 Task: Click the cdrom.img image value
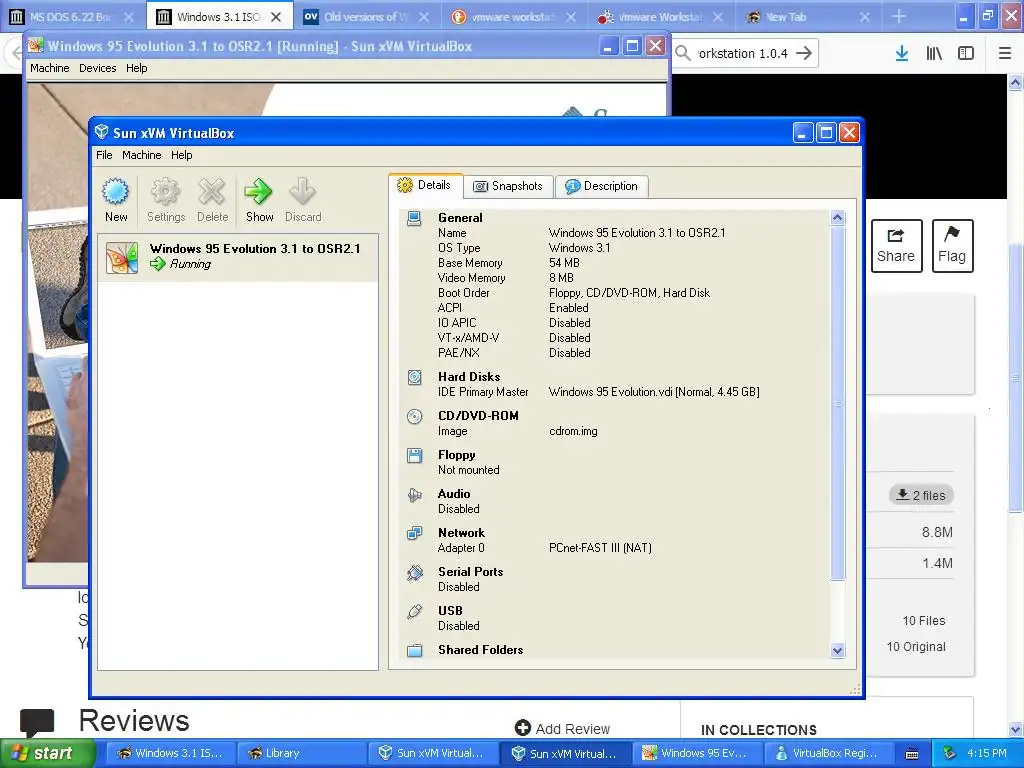pos(573,431)
